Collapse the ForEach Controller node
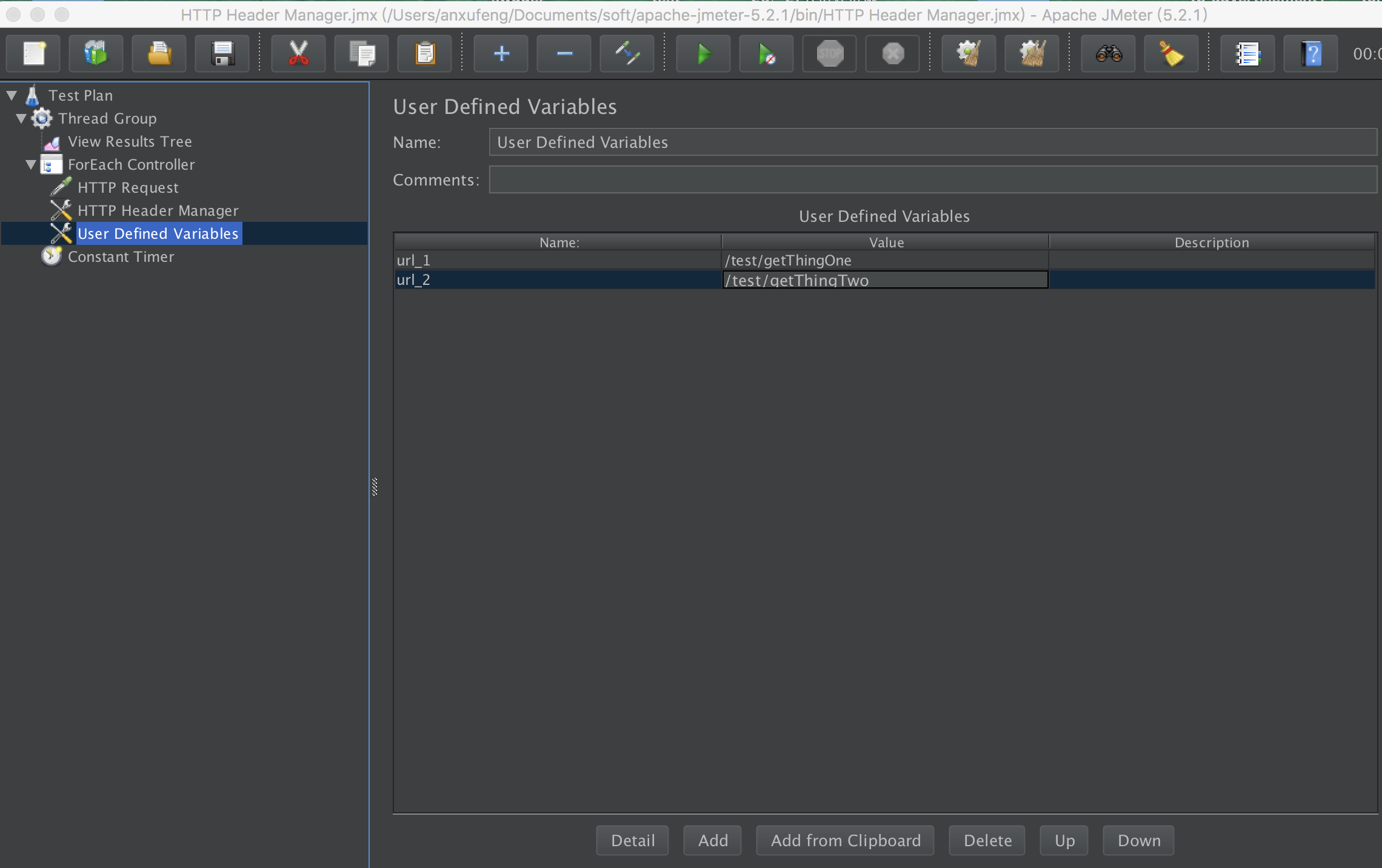 (x=31, y=164)
